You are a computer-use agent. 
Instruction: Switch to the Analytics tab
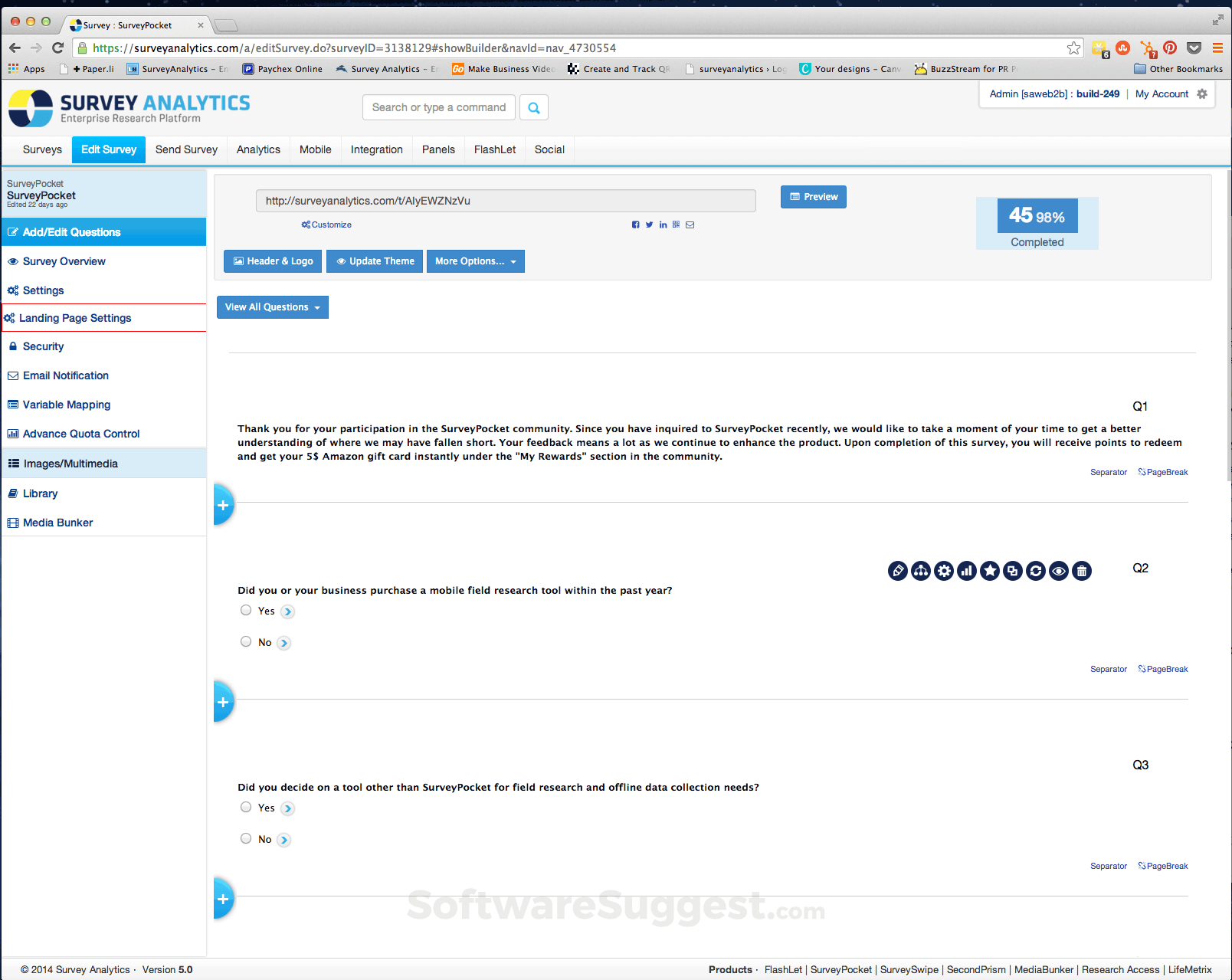point(258,149)
